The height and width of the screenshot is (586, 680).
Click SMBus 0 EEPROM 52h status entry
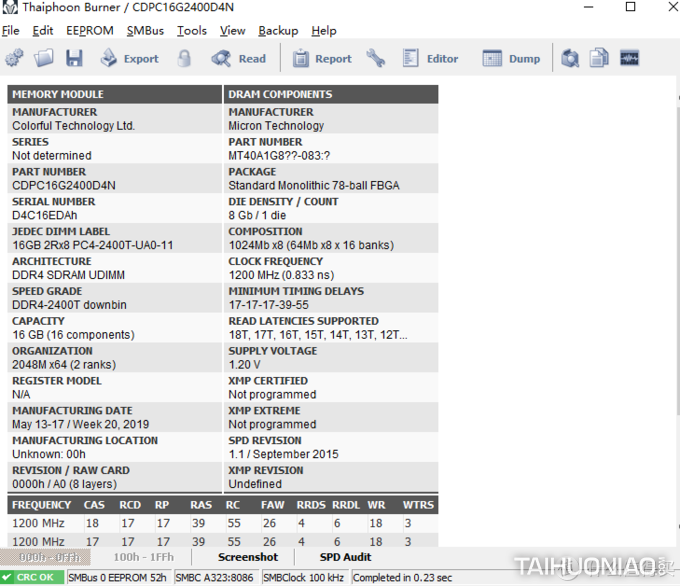tap(117, 577)
